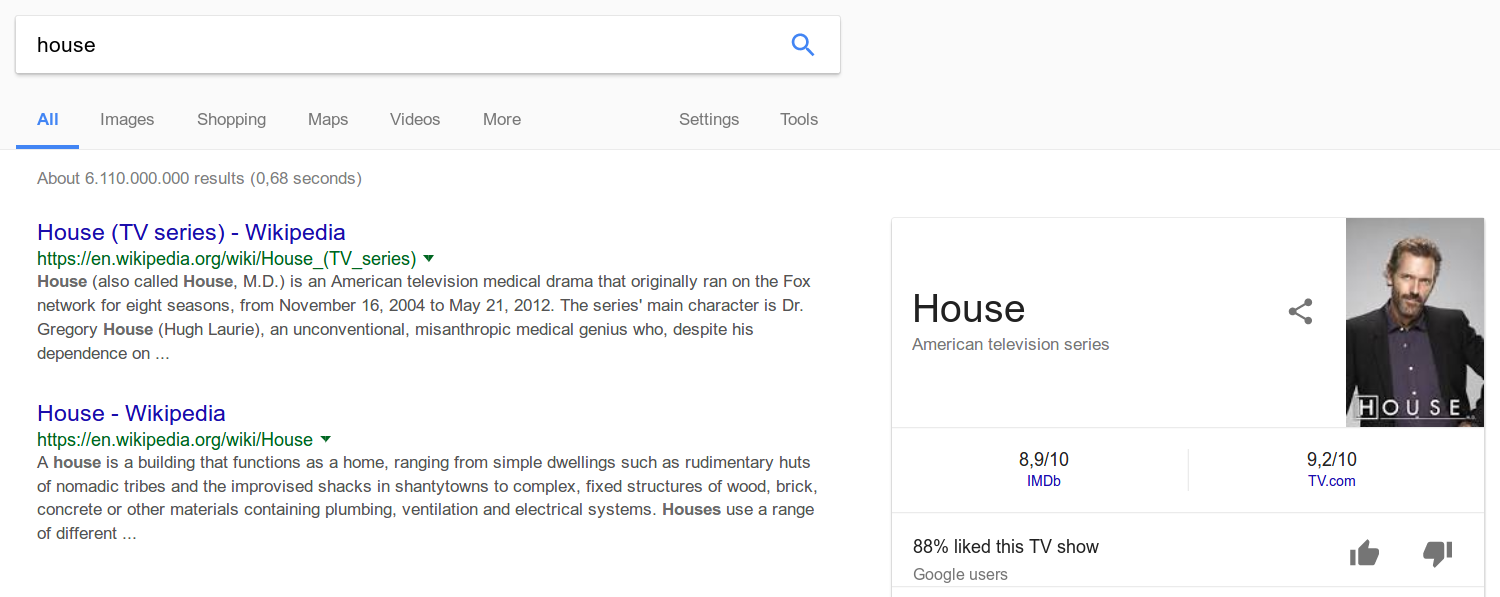Open search Settings menu
This screenshot has height=597, width=1500.
click(709, 119)
